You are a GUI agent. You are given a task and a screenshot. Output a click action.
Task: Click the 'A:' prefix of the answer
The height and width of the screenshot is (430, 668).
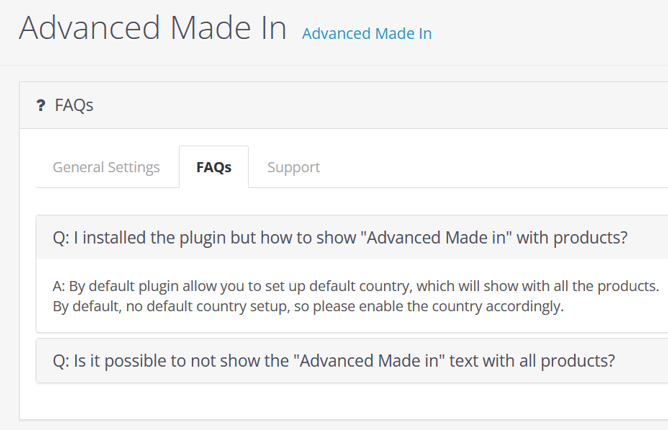click(59, 286)
